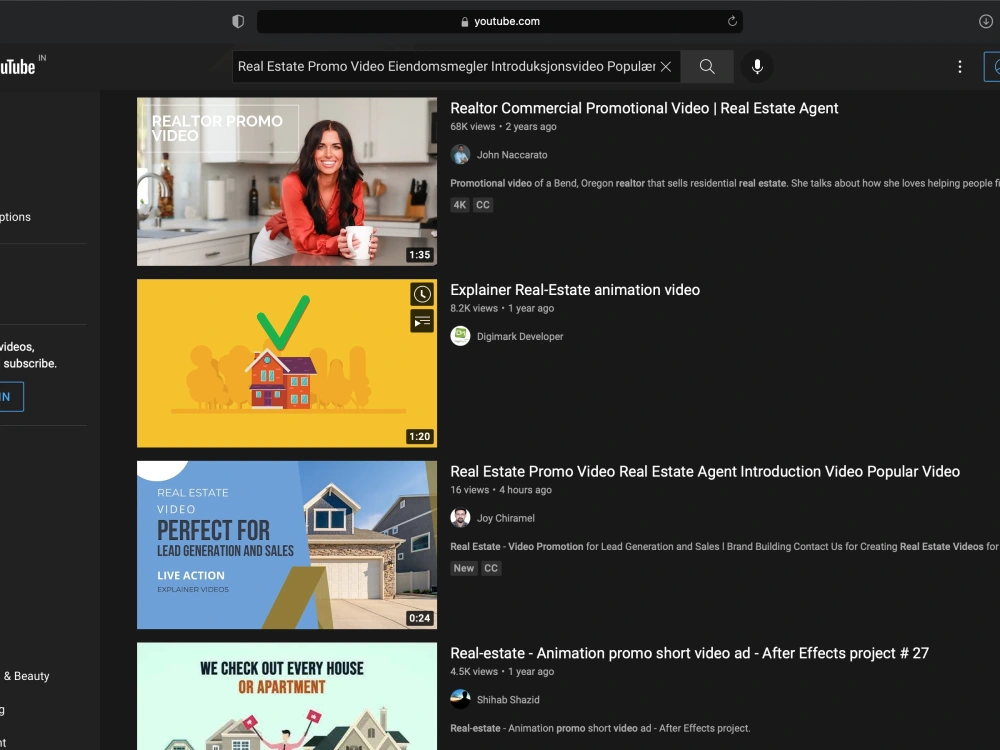Screen dimensions: 1000x750
Task: Clear the search box with X
Action: coord(665,66)
